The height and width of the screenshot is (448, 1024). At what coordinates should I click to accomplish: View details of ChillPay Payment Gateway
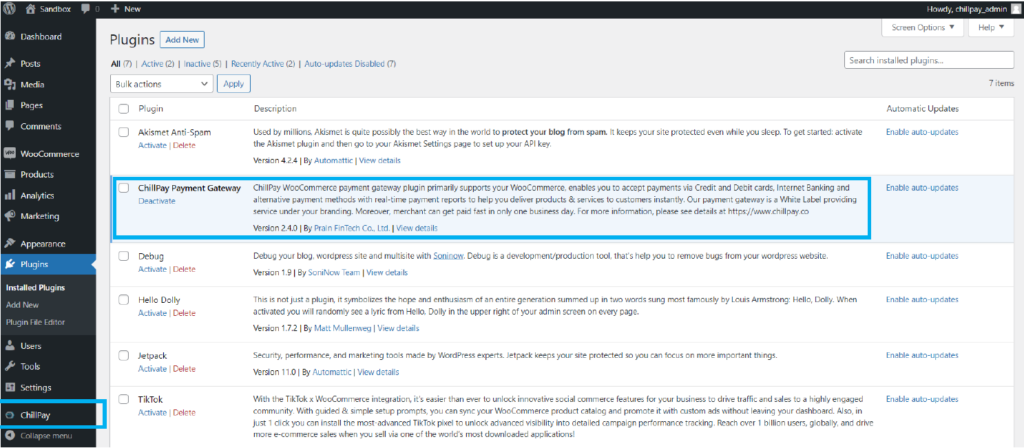coord(417,228)
